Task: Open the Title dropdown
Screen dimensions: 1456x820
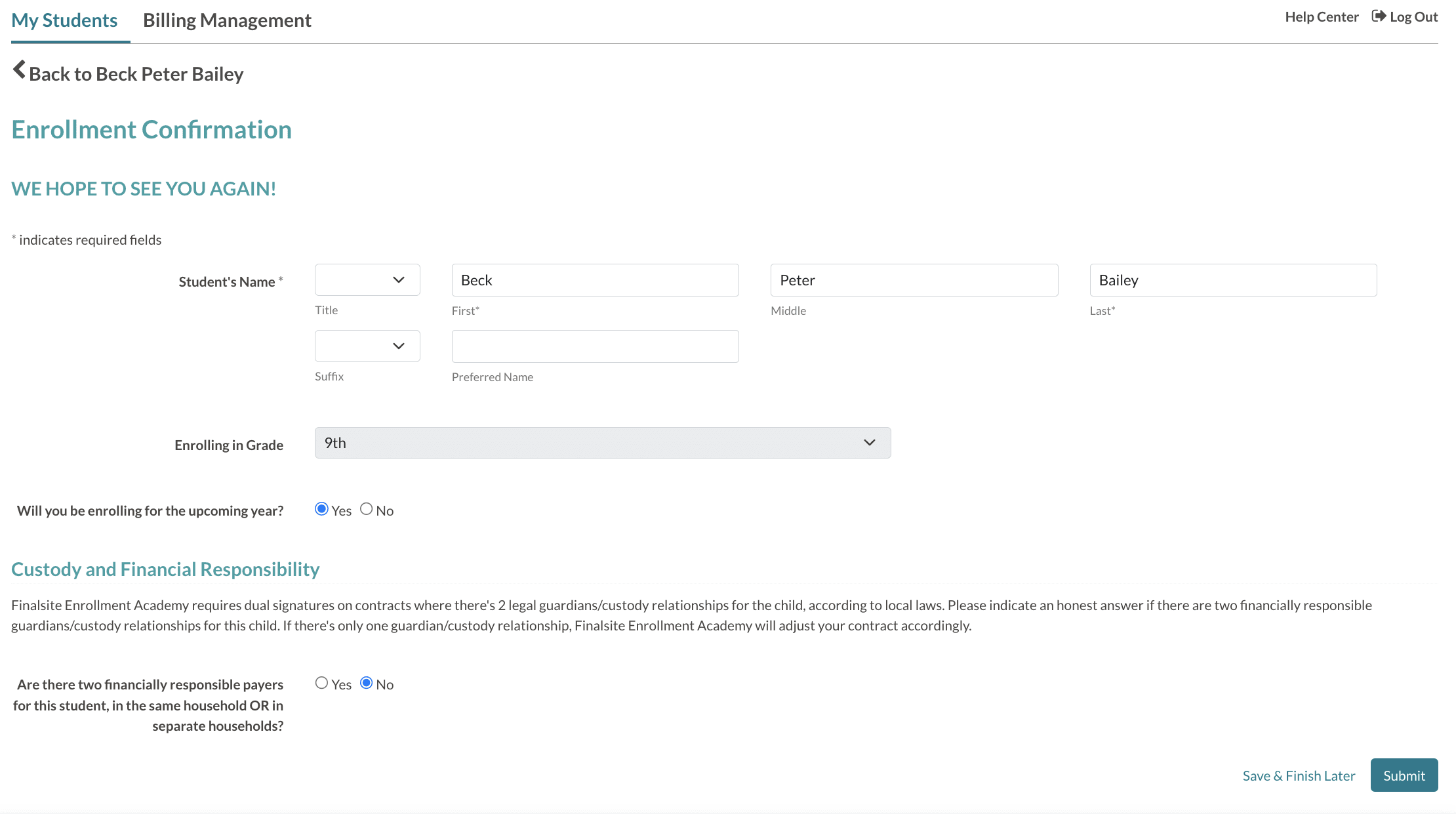Action: tap(367, 280)
